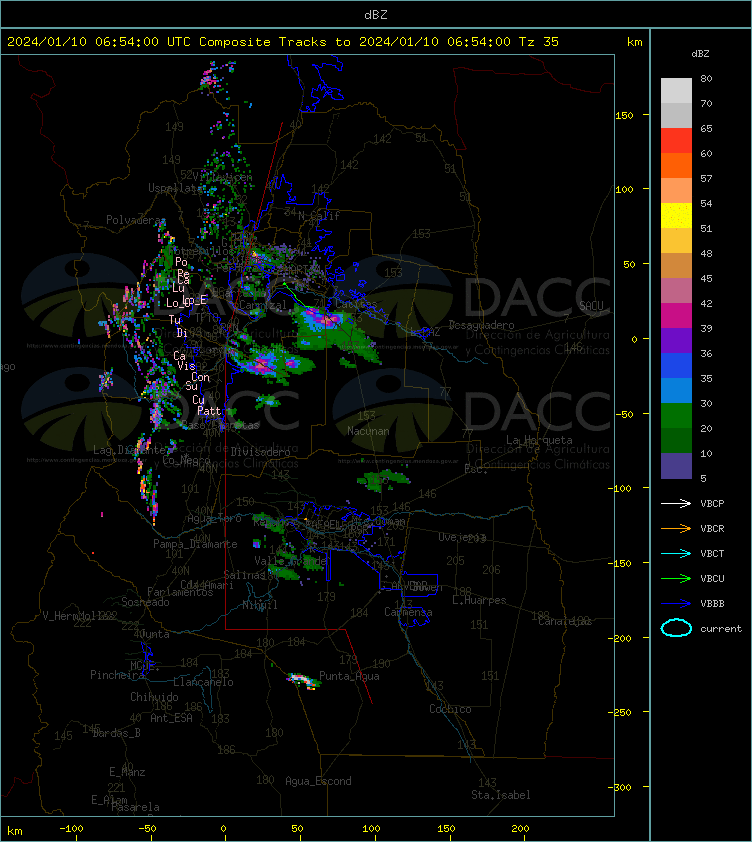Click the blue VBBB arrow in legend

coord(676,604)
